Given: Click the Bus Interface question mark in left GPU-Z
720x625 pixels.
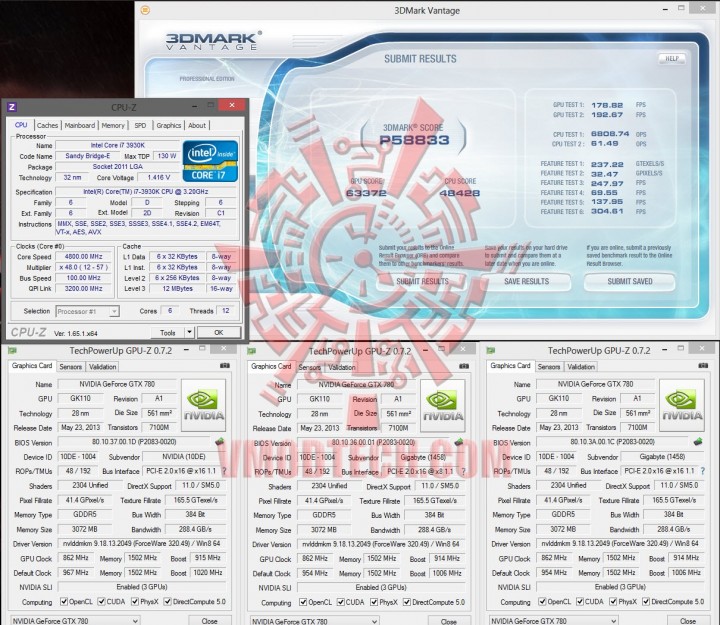Looking at the screenshot, I should (224, 471).
